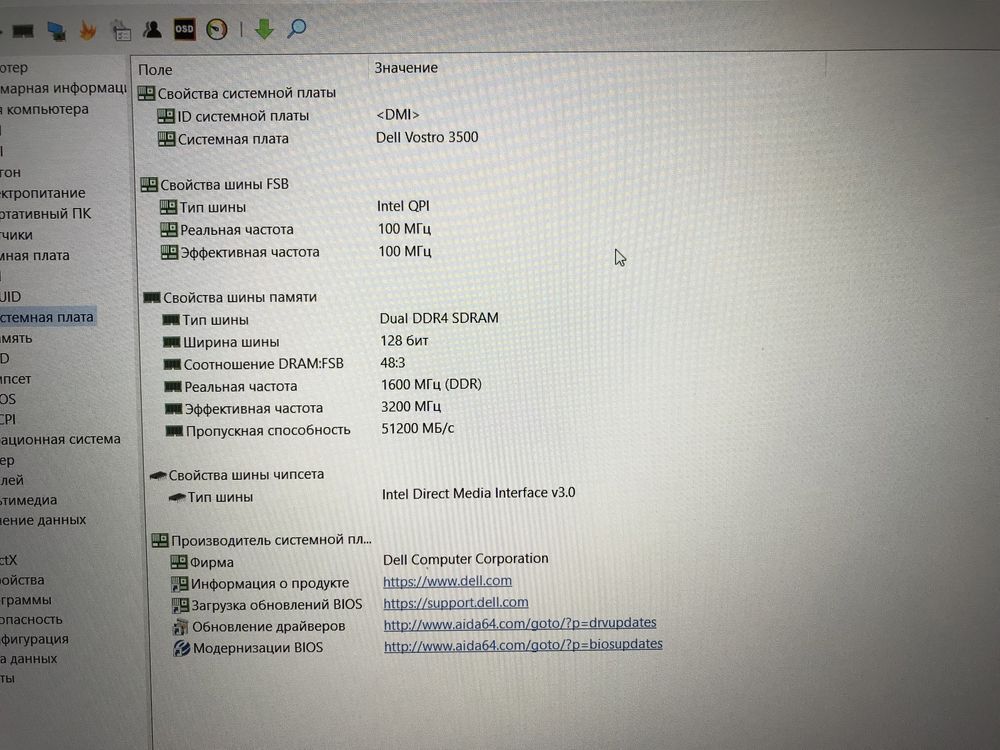This screenshot has width=1000, height=750.
Task: Select 'фигурация' sidebar tree item
Action: click(x=34, y=638)
